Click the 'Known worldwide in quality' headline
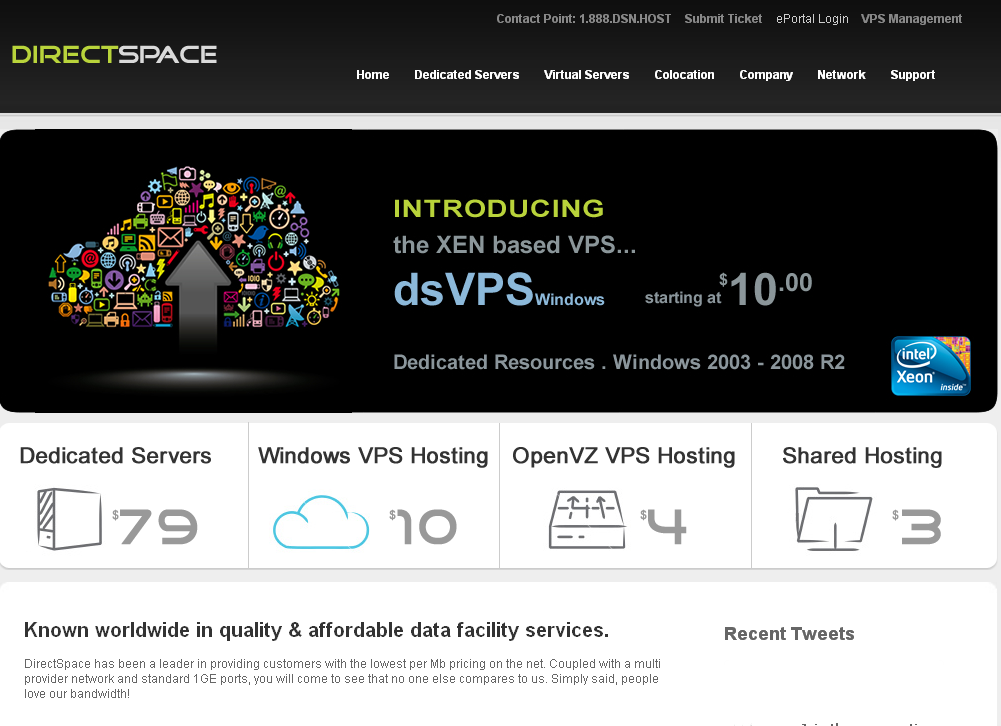 click(317, 630)
